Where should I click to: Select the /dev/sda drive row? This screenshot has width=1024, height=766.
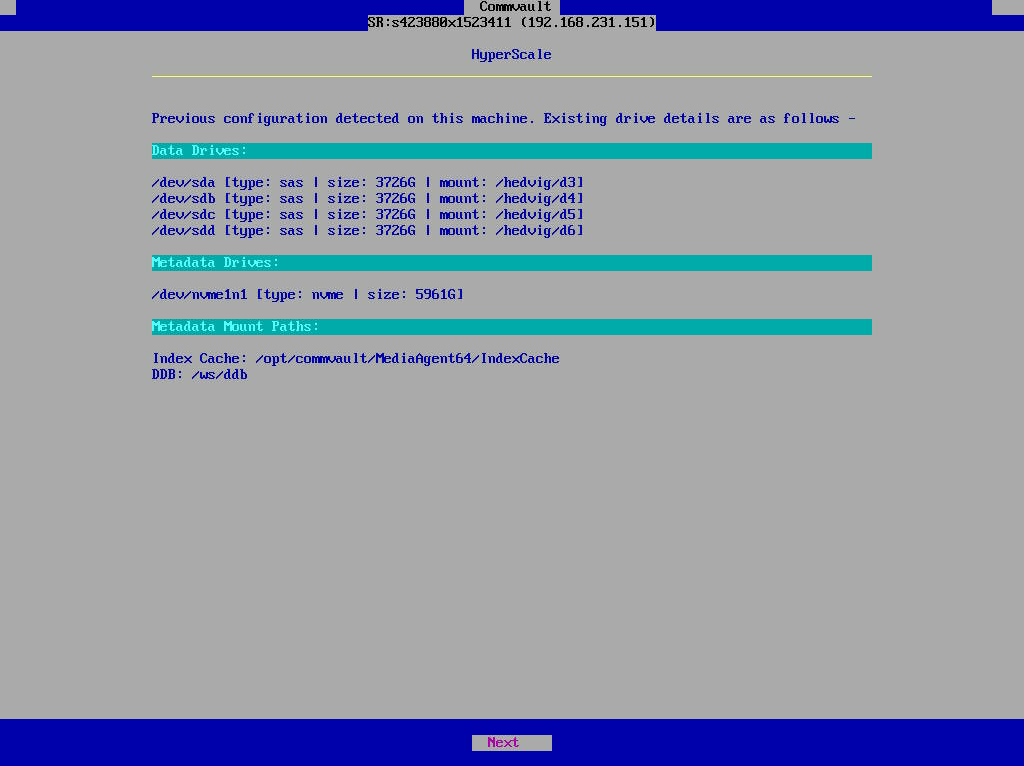click(368, 183)
